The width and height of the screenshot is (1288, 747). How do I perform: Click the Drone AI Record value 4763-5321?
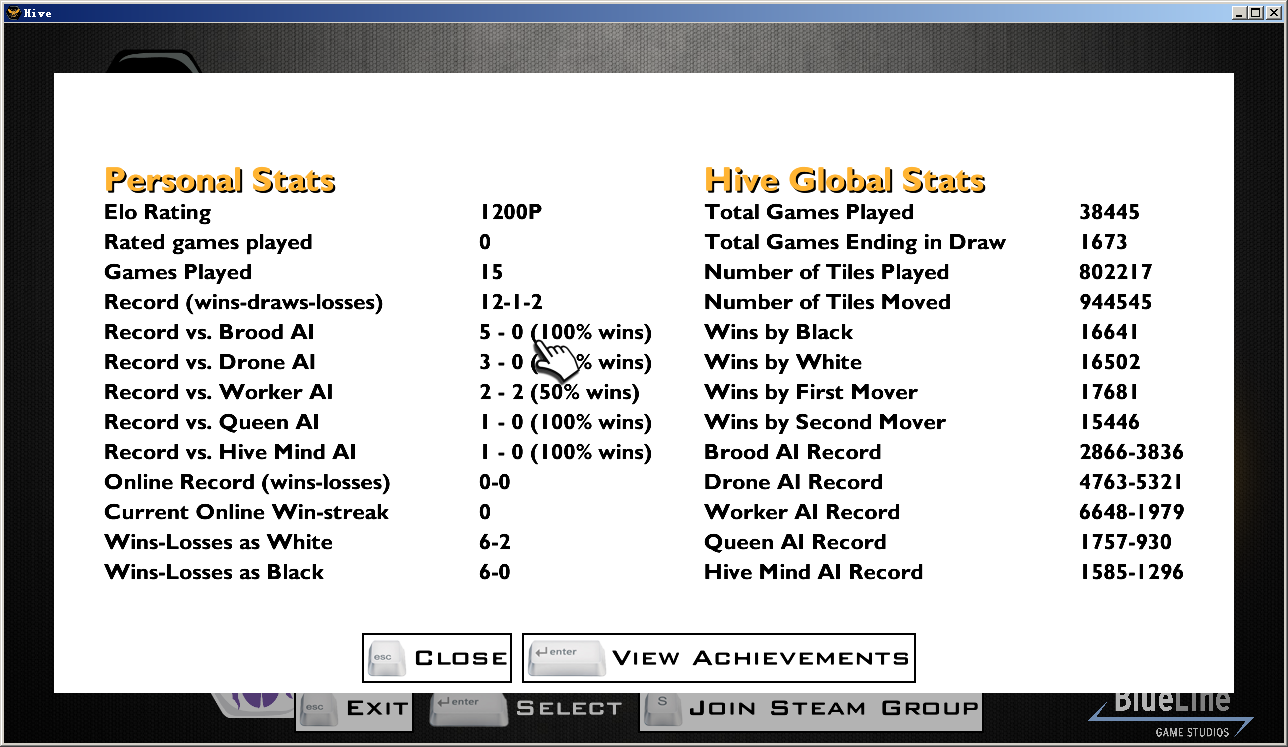[1131, 482]
